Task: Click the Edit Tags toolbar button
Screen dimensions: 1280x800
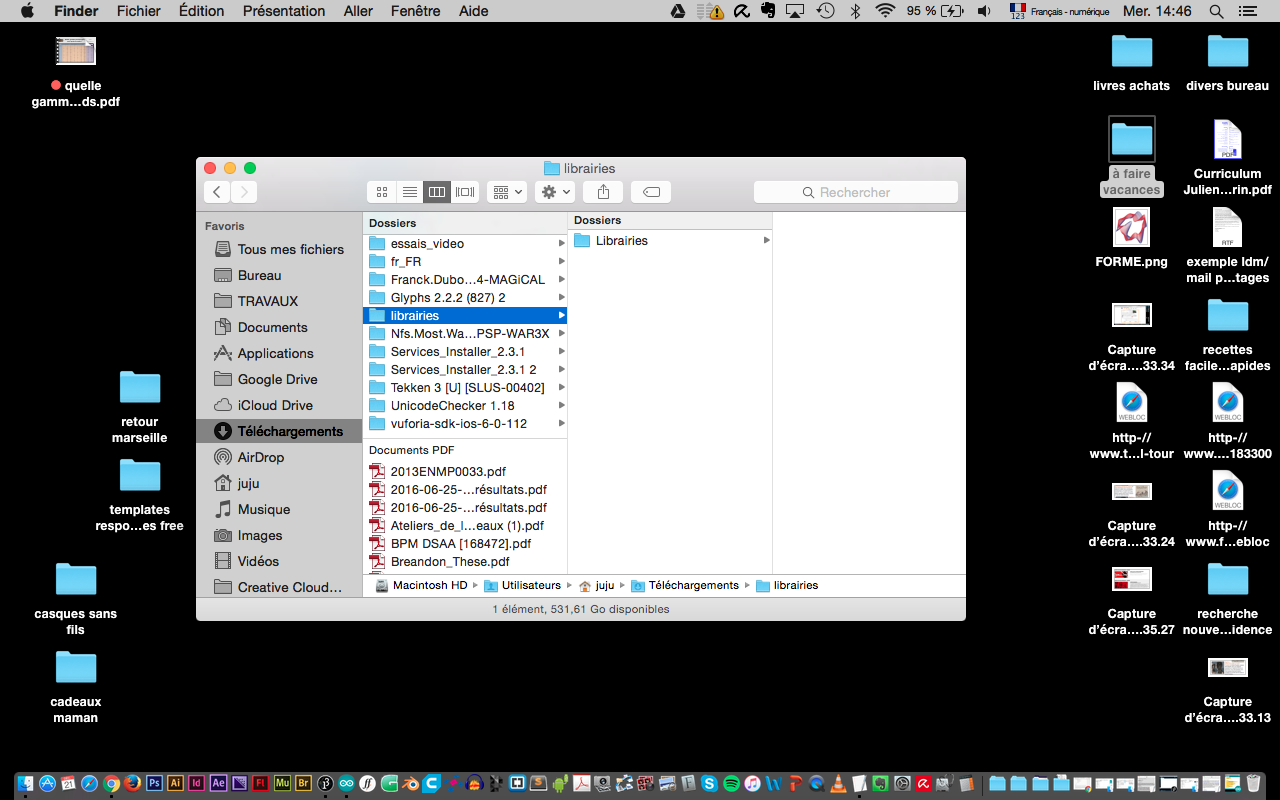Action: [651, 192]
